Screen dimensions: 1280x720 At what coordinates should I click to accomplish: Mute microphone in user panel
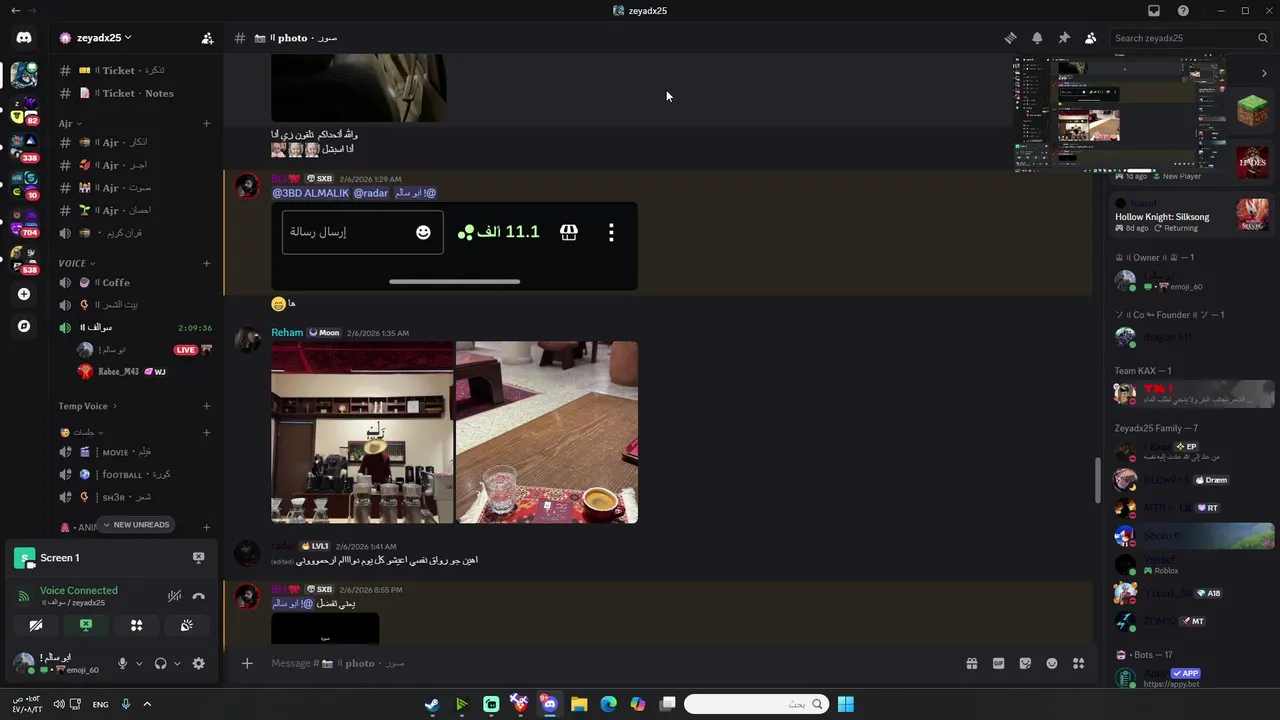click(122, 664)
